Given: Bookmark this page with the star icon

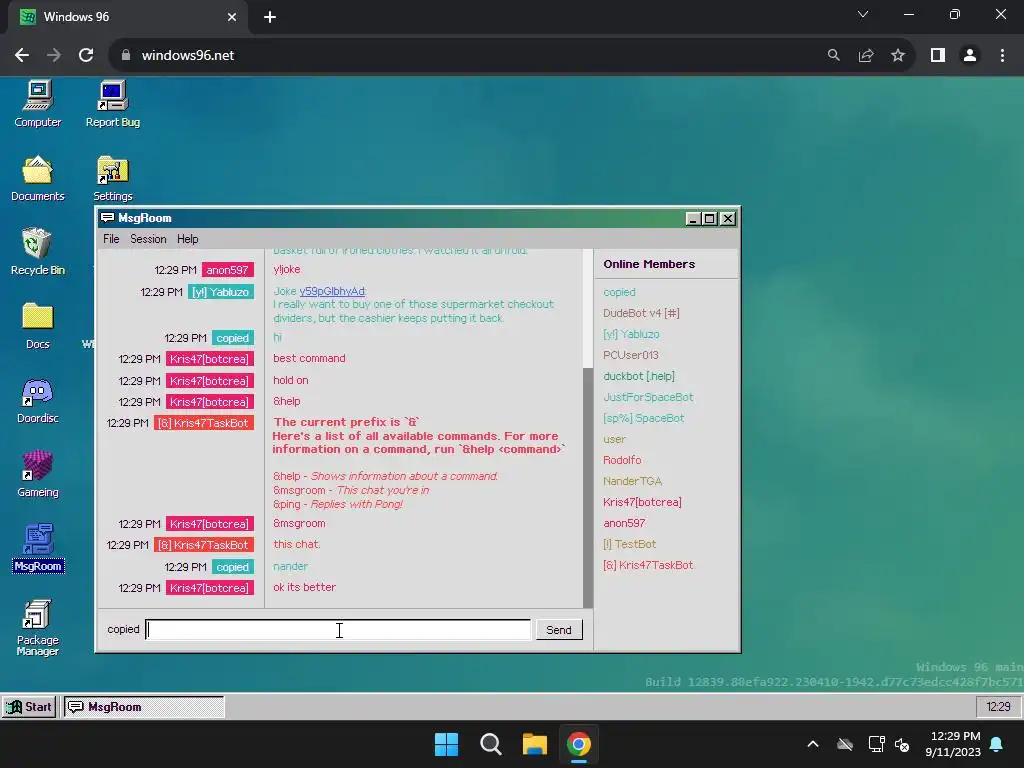Looking at the screenshot, I should click(898, 56).
